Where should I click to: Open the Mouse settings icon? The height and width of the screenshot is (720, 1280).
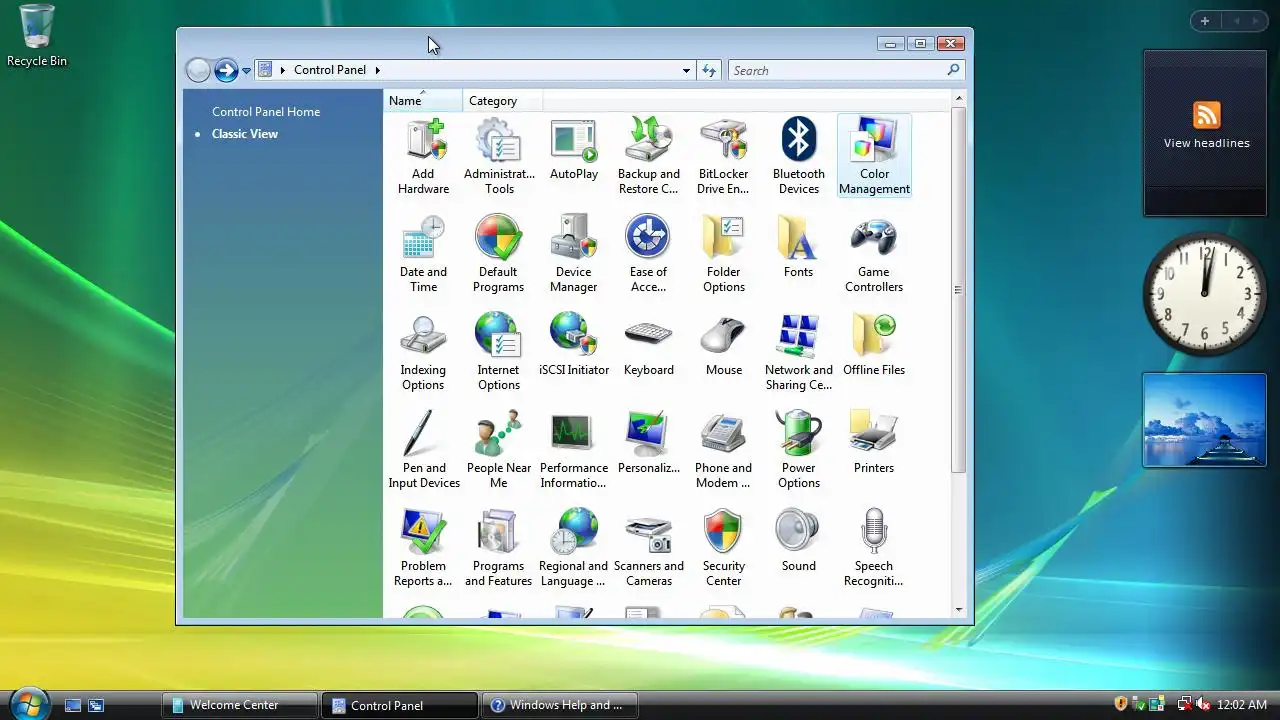(x=723, y=345)
